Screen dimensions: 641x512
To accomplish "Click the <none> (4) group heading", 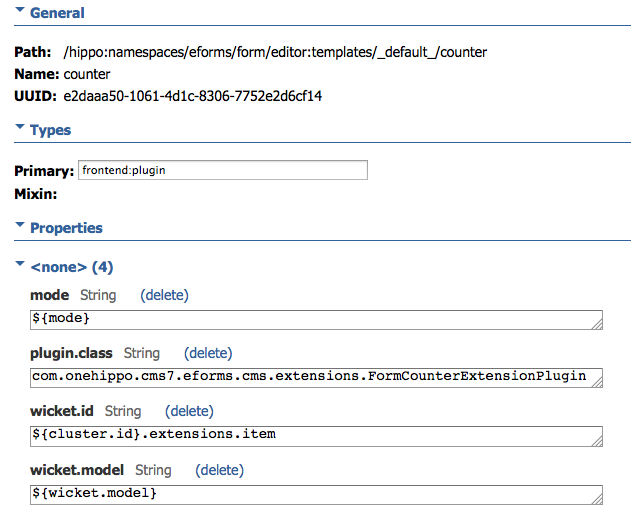I will tap(72, 267).
